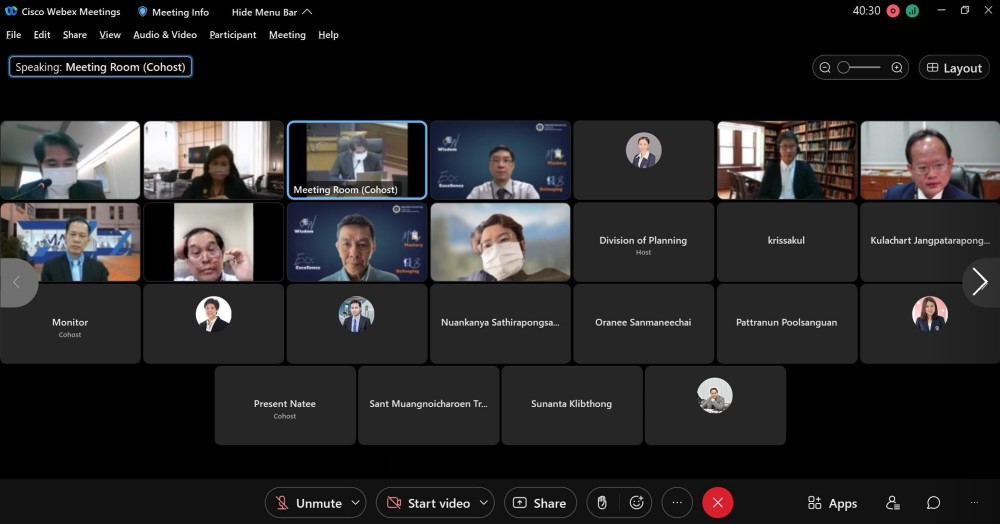Open the chat bubble icon
This screenshot has height=524, width=1000.
click(x=933, y=503)
